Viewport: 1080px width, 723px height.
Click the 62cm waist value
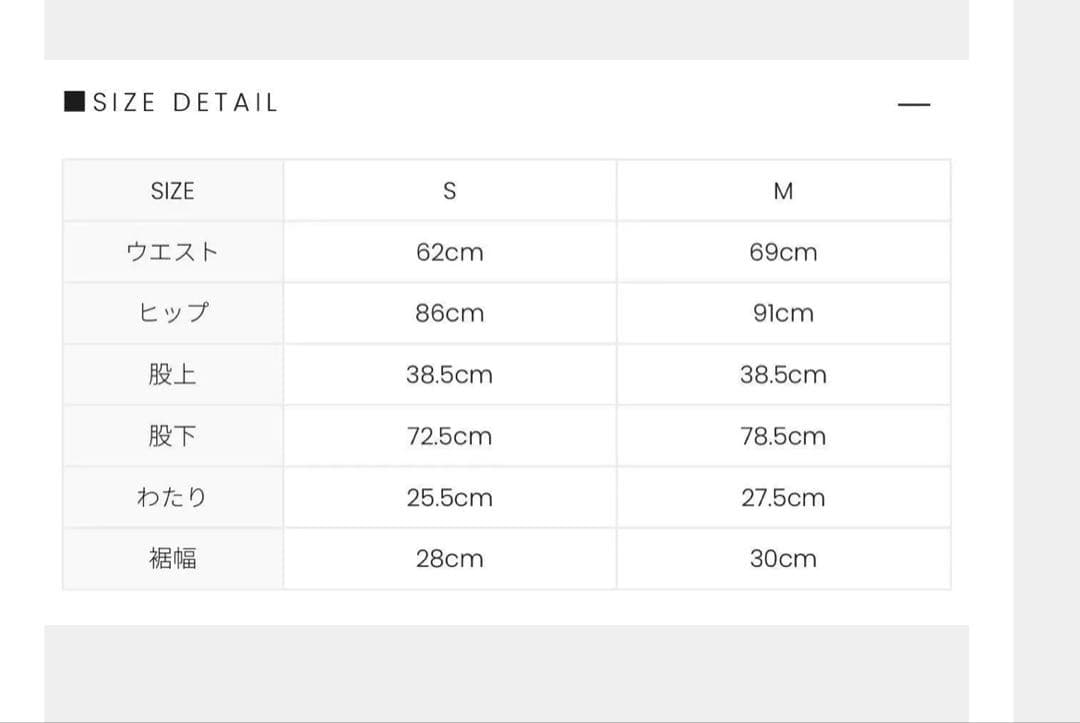449,252
